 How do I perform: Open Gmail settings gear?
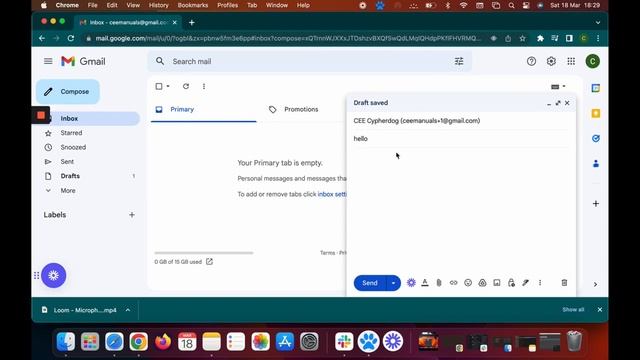pos(551,61)
